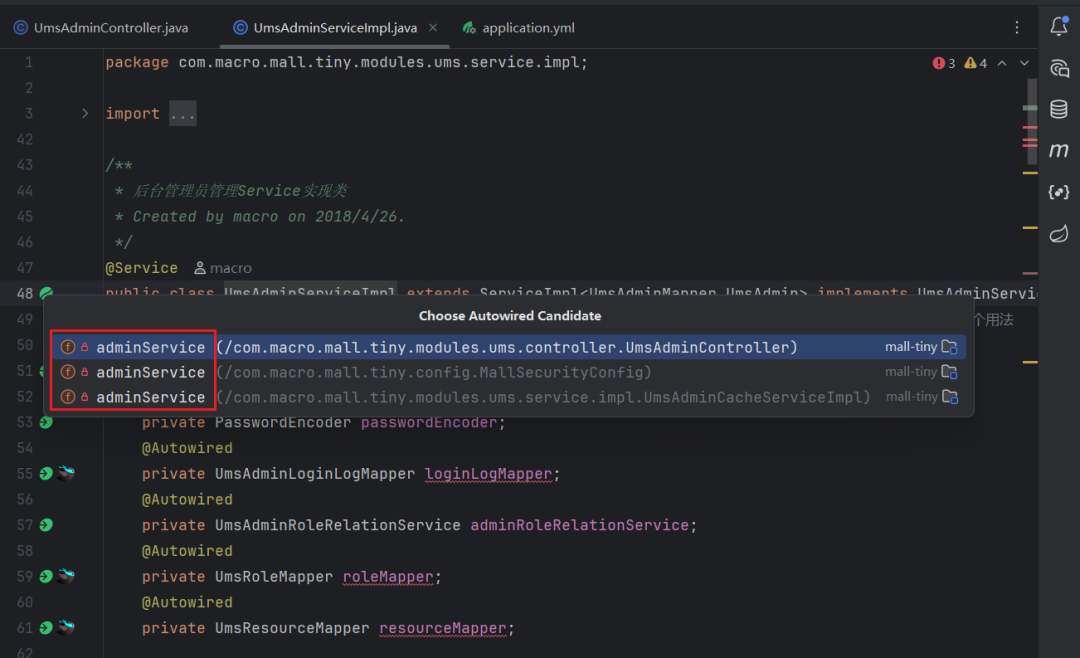The width and height of the screenshot is (1080, 658).
Task: Click the MyBatis bird icon on line 55
Action: [66, 473]
